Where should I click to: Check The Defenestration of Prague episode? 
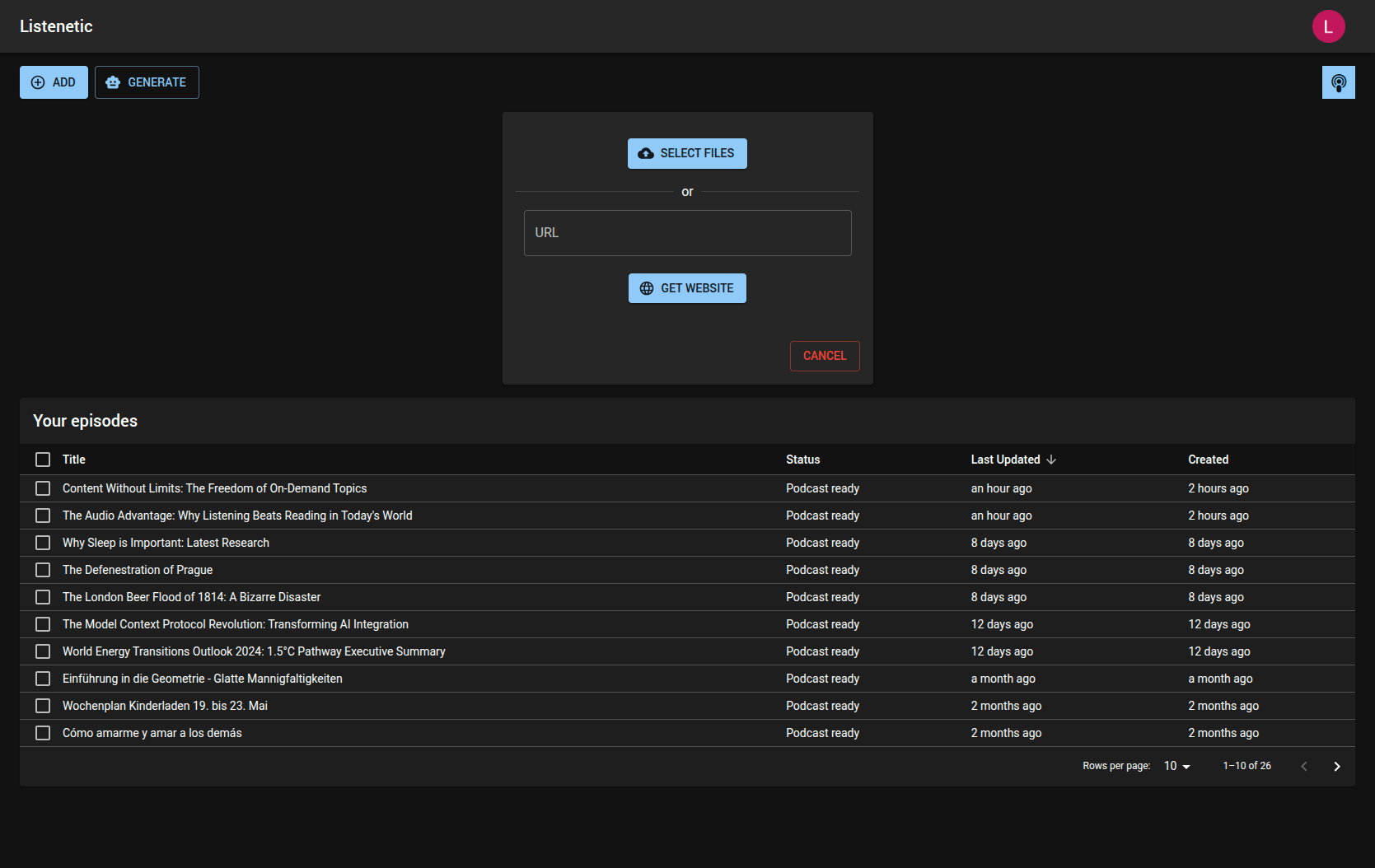[43, 570]
